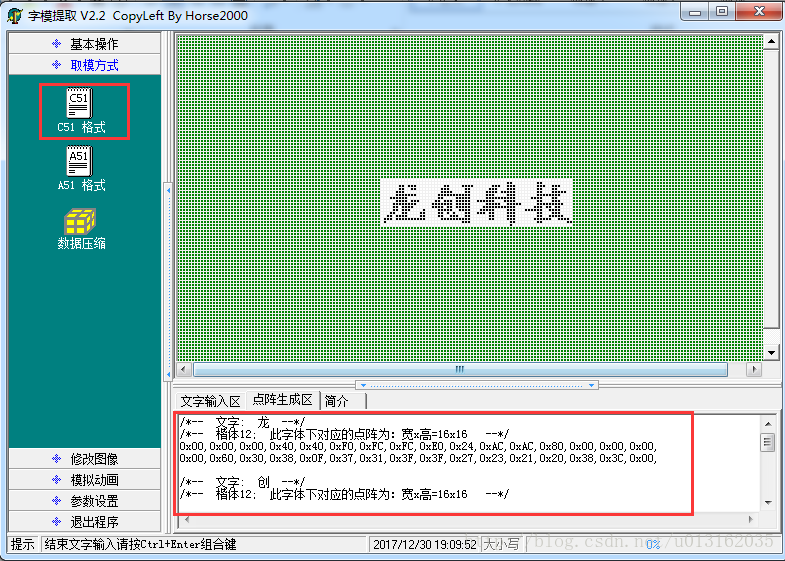The image size is (785, 561).
Task: Select the C51 格式 icon
Action: click(x=79, y=103)
